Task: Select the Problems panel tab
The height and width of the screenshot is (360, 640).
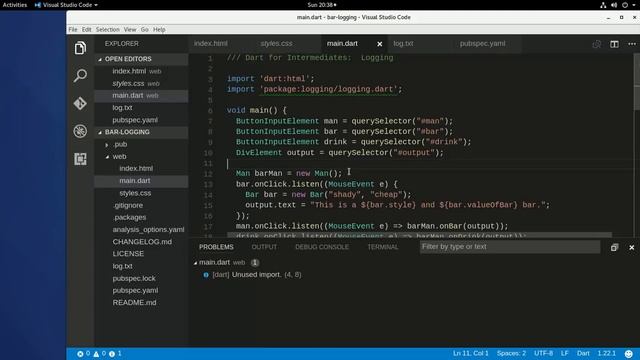Action: point(216,247)
